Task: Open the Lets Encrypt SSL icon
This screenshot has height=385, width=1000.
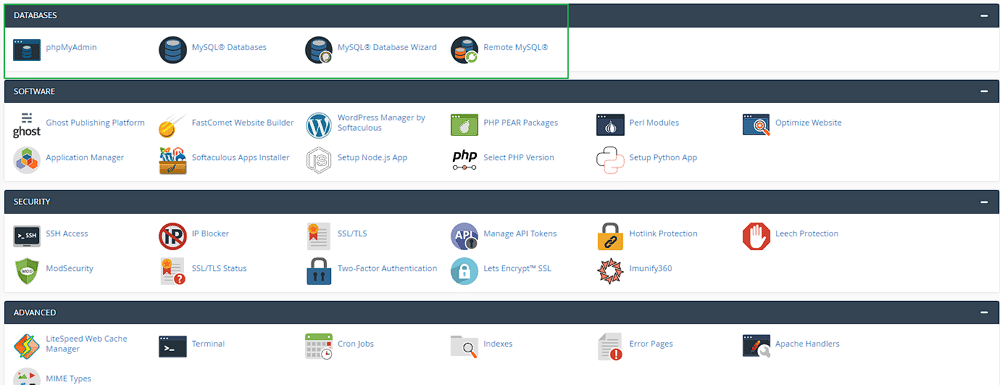Action: click(464, 271)
